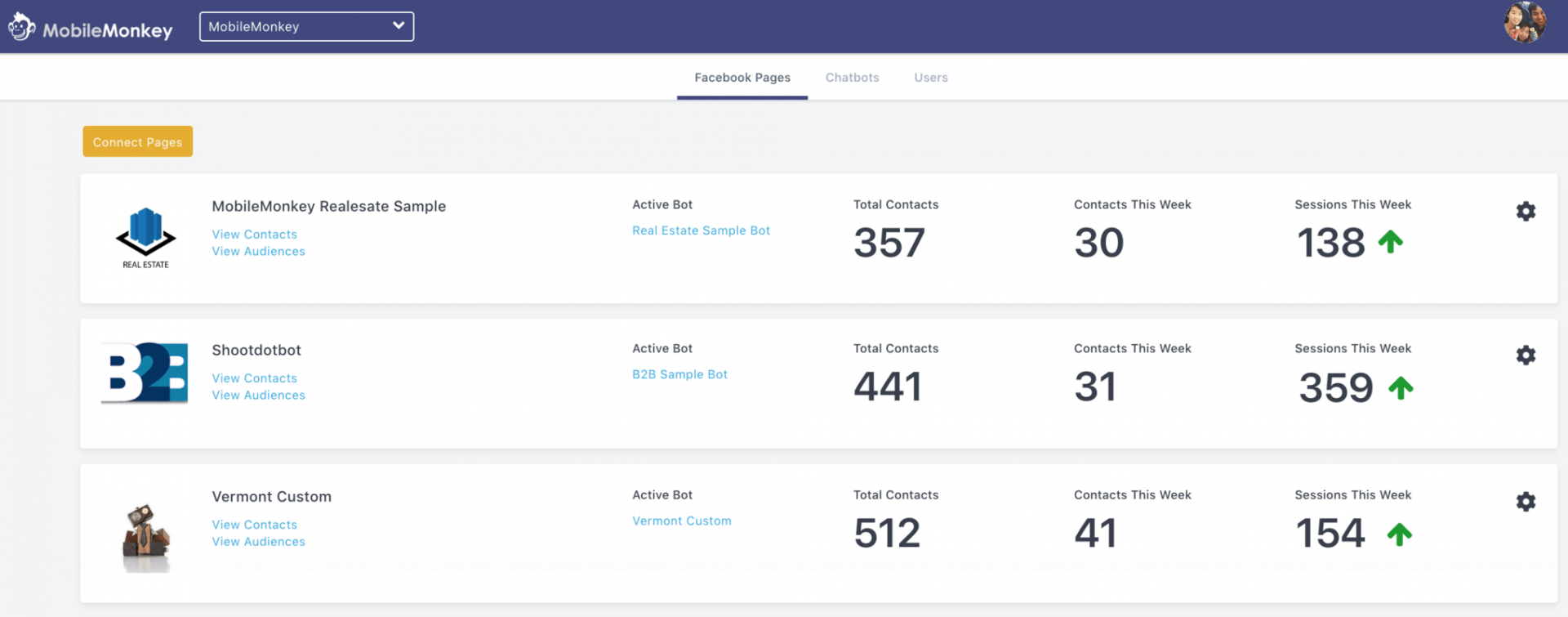
Task: Open settings gear for Vermont Custom page
Action: click(x=1526, y=502)
